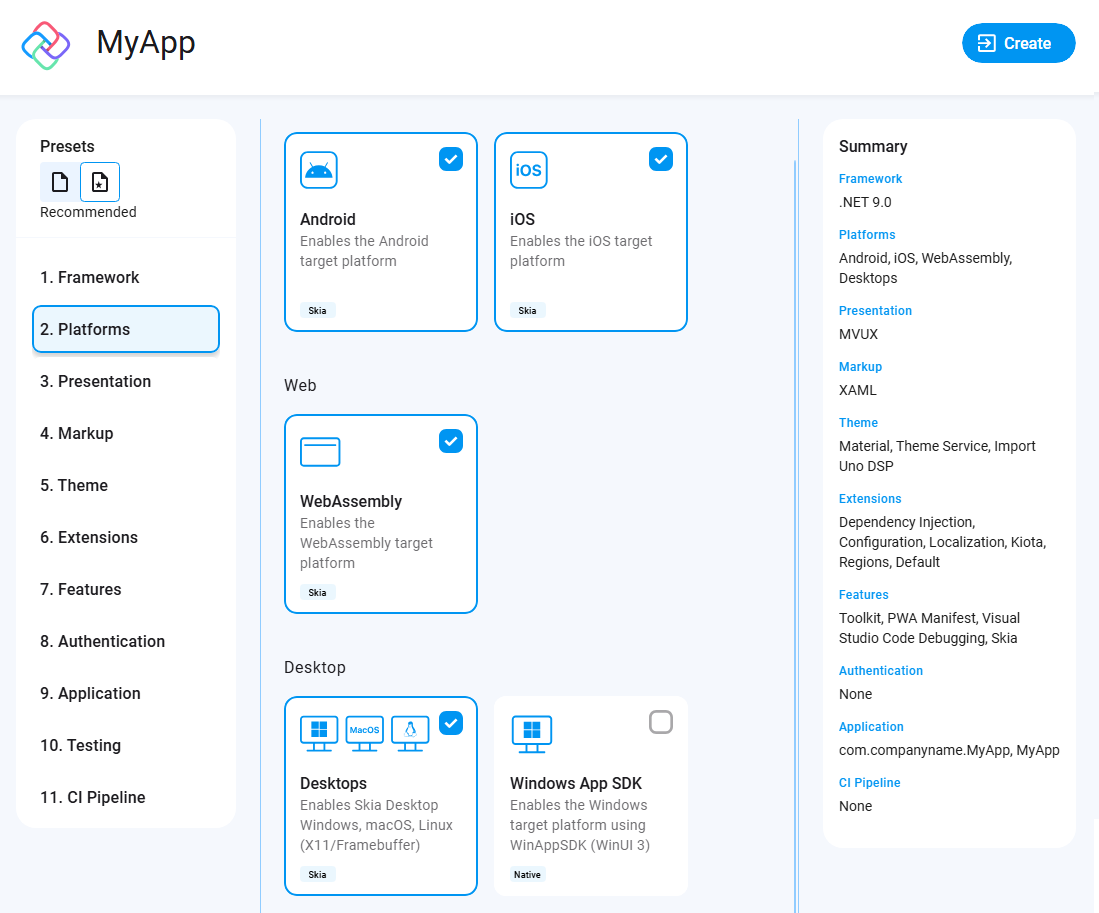Uncheck the WebAssembly checkbox

coord(451,440)
